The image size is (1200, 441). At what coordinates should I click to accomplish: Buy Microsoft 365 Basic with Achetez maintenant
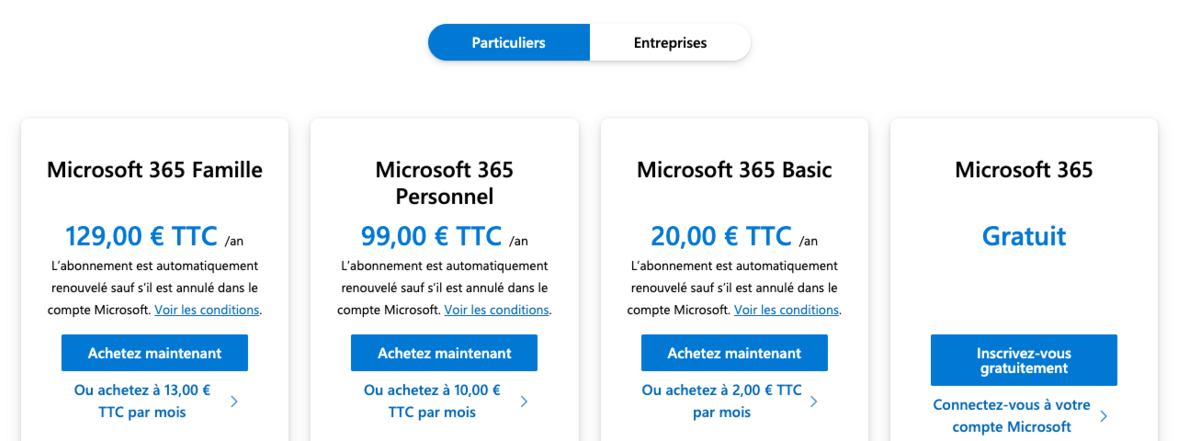point(734,353)
